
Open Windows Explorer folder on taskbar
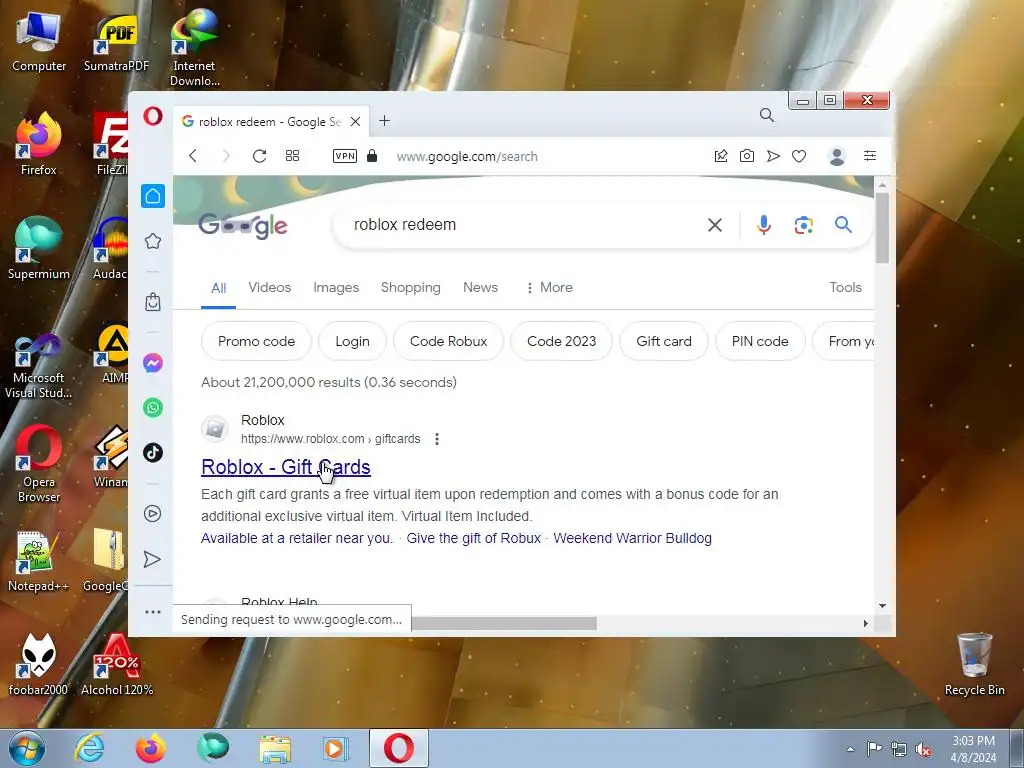click(275, 748)
